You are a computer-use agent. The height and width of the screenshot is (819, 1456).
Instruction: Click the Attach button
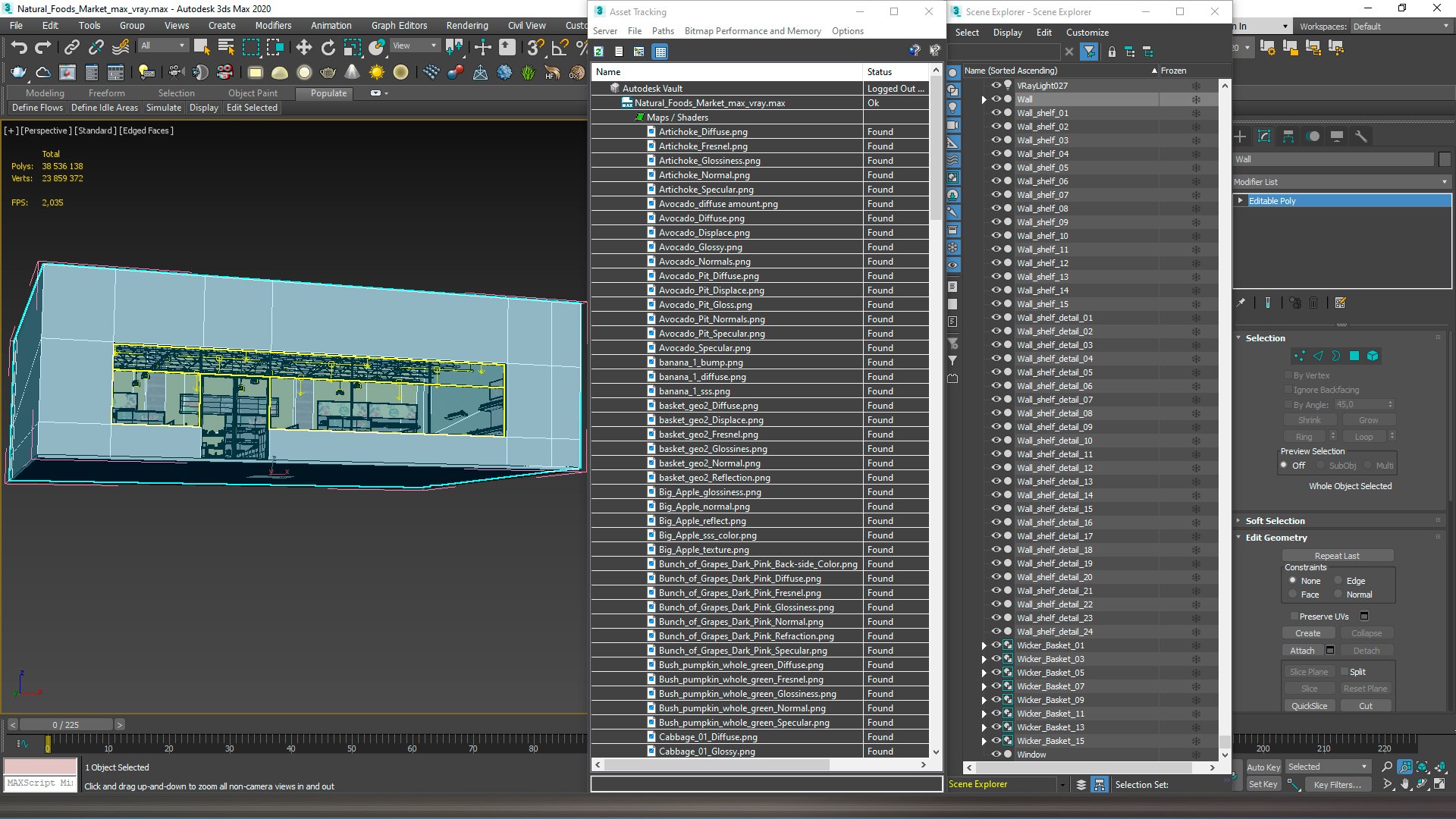coord(1302,651)
